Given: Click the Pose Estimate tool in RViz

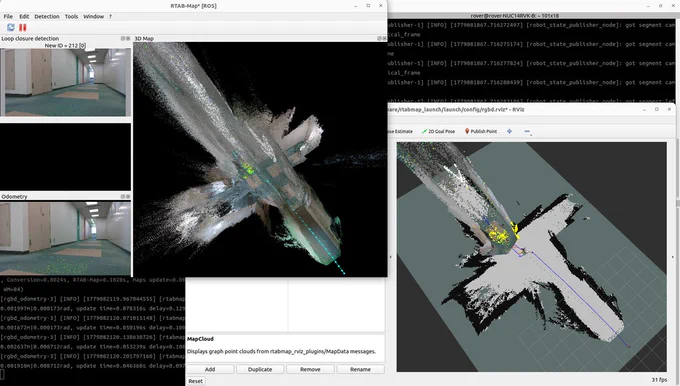Looking at the screenshot, I should click(400, 131).
